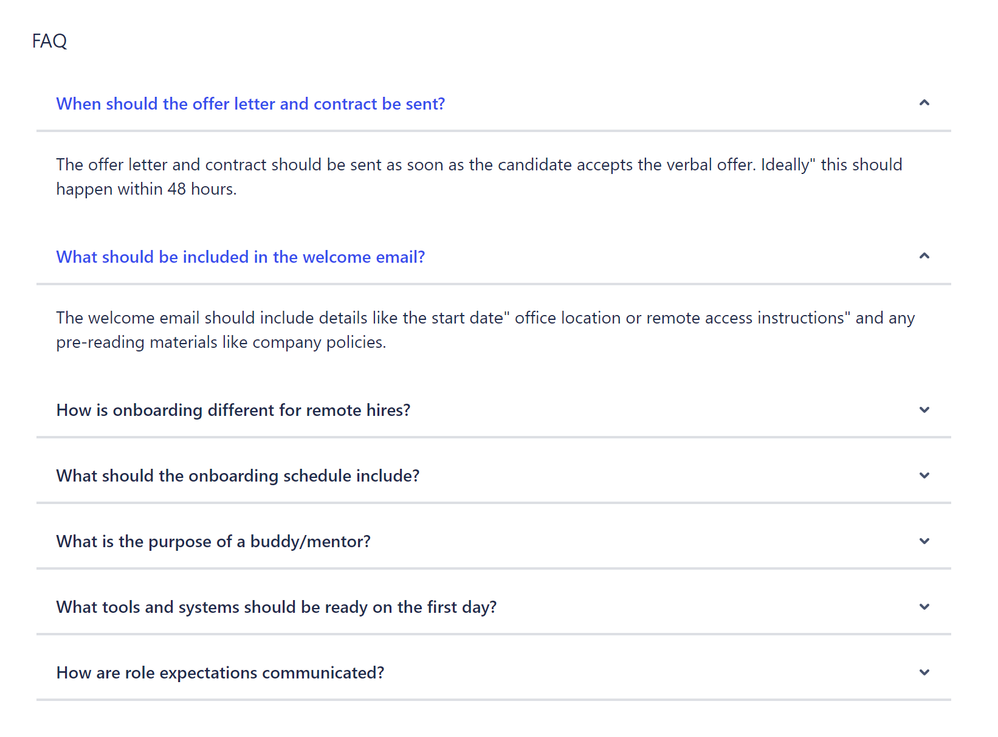This screenshot has width=998, height=737.
Task: Select the welcome email contents question
Action: click(x=240, y=256)
